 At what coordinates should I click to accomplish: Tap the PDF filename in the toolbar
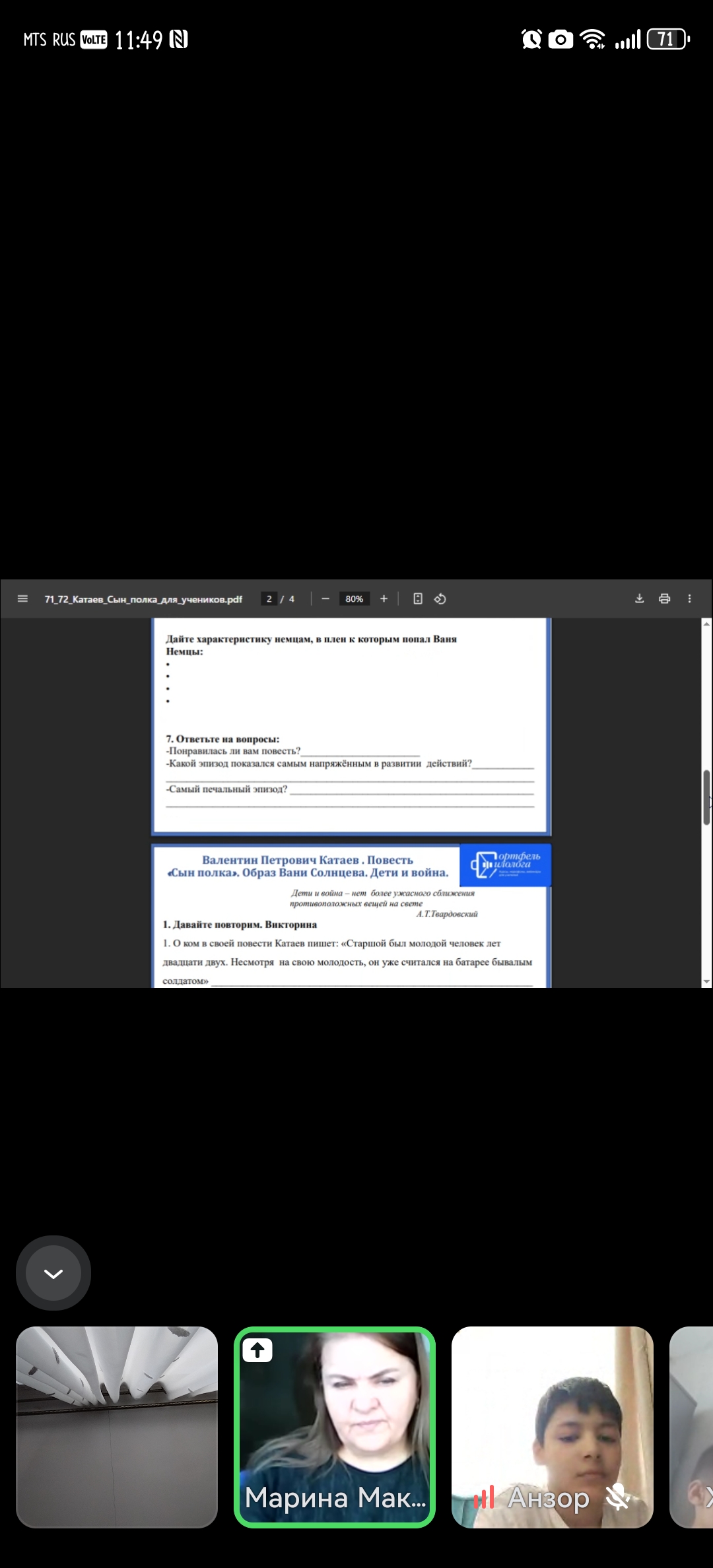tap(143, 599)
